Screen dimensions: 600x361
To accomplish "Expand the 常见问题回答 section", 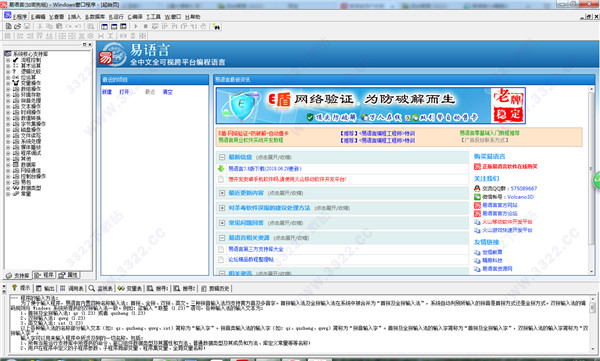I will (x=222, y=223).
